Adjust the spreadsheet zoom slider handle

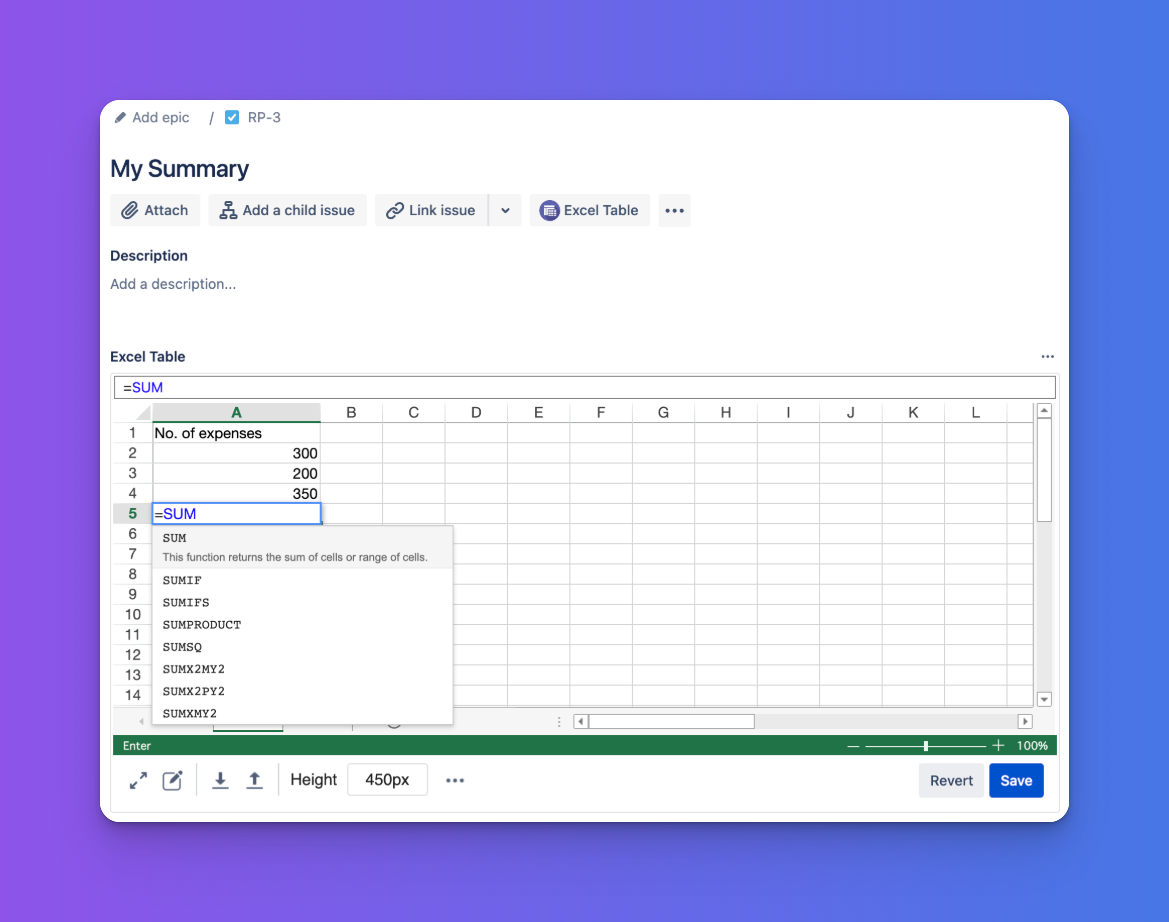point(926,746)
